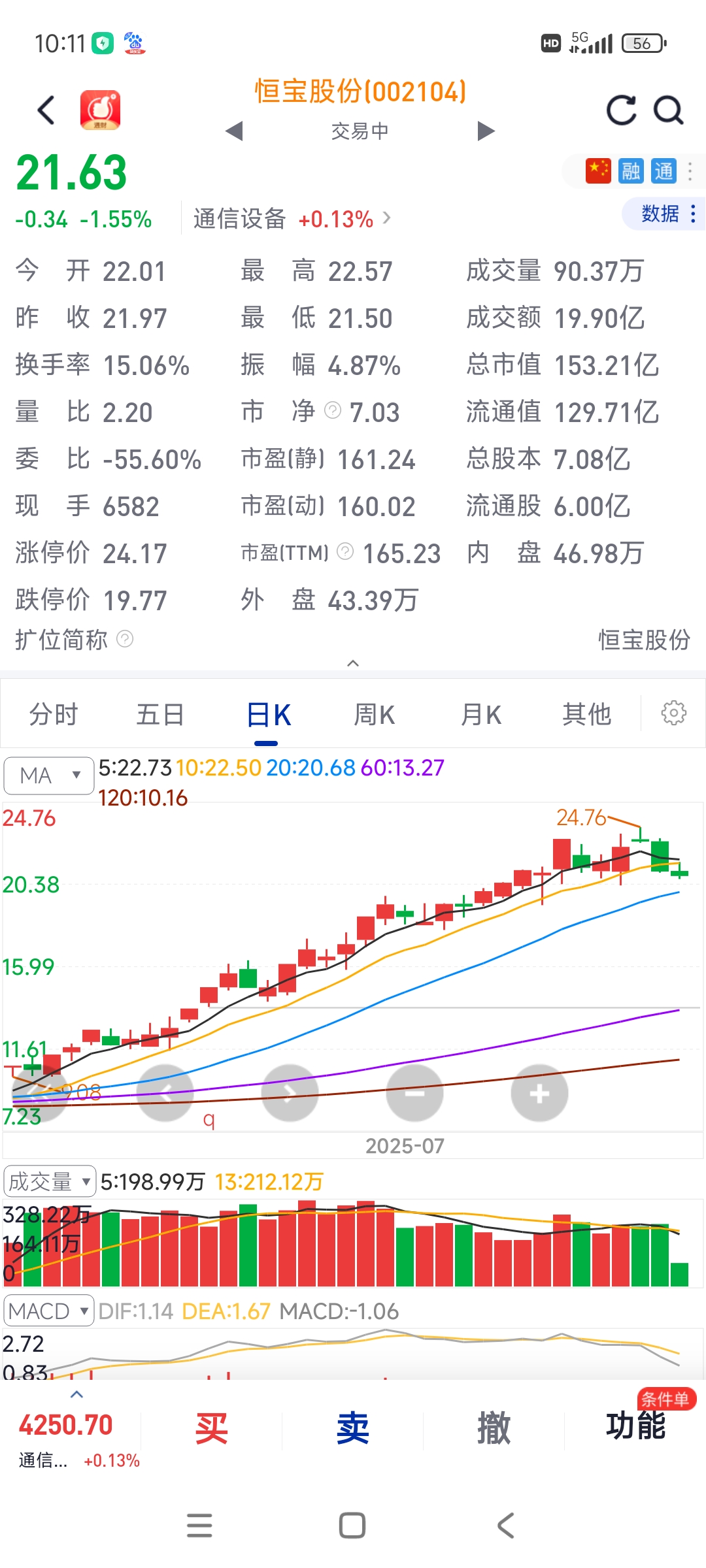Image resolution: width=706 pixels, height=1568 pixels.
Task: Refresh the stock quote
Action: point(621,110)
